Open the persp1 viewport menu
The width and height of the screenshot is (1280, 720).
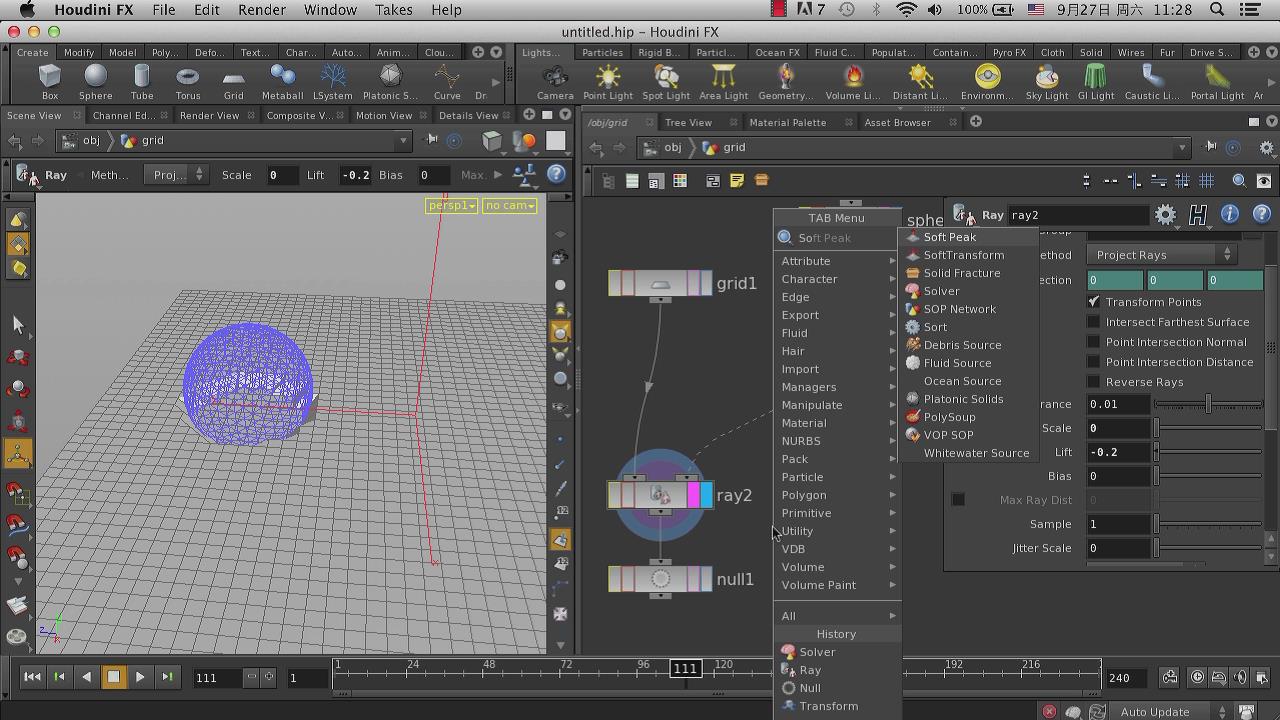451,205
